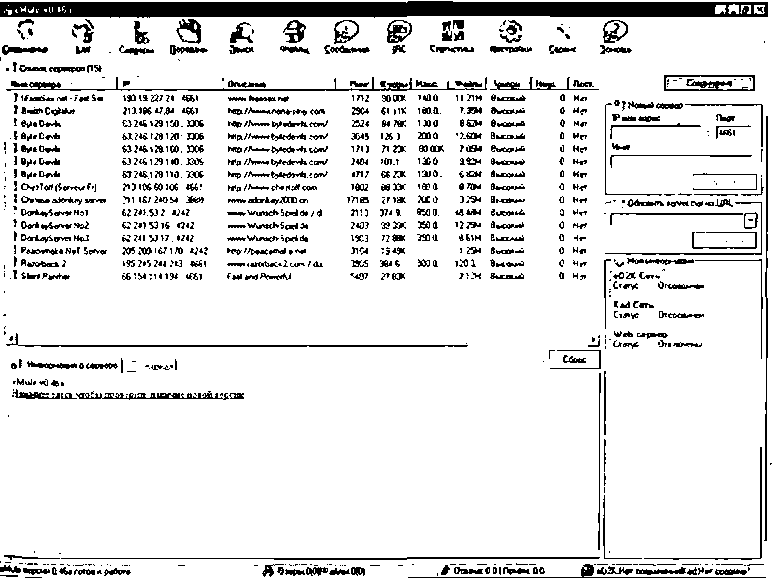Click the icon of the 'Моя информация' group
The width and height of the screenshot is (773, 578).
(619, 260)
